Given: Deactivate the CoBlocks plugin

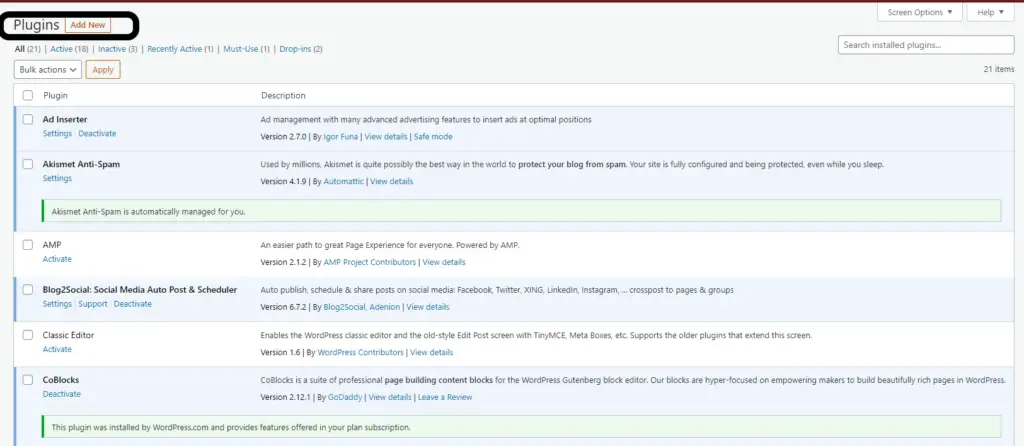Looking at the screenshot, I should (61, 394).
